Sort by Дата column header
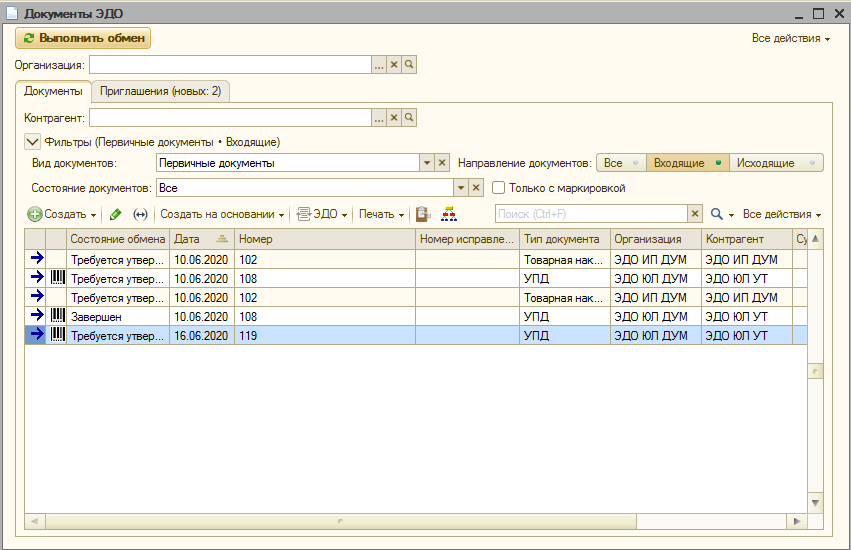Screen dimensions: 851x550 (x=201, y=239)
